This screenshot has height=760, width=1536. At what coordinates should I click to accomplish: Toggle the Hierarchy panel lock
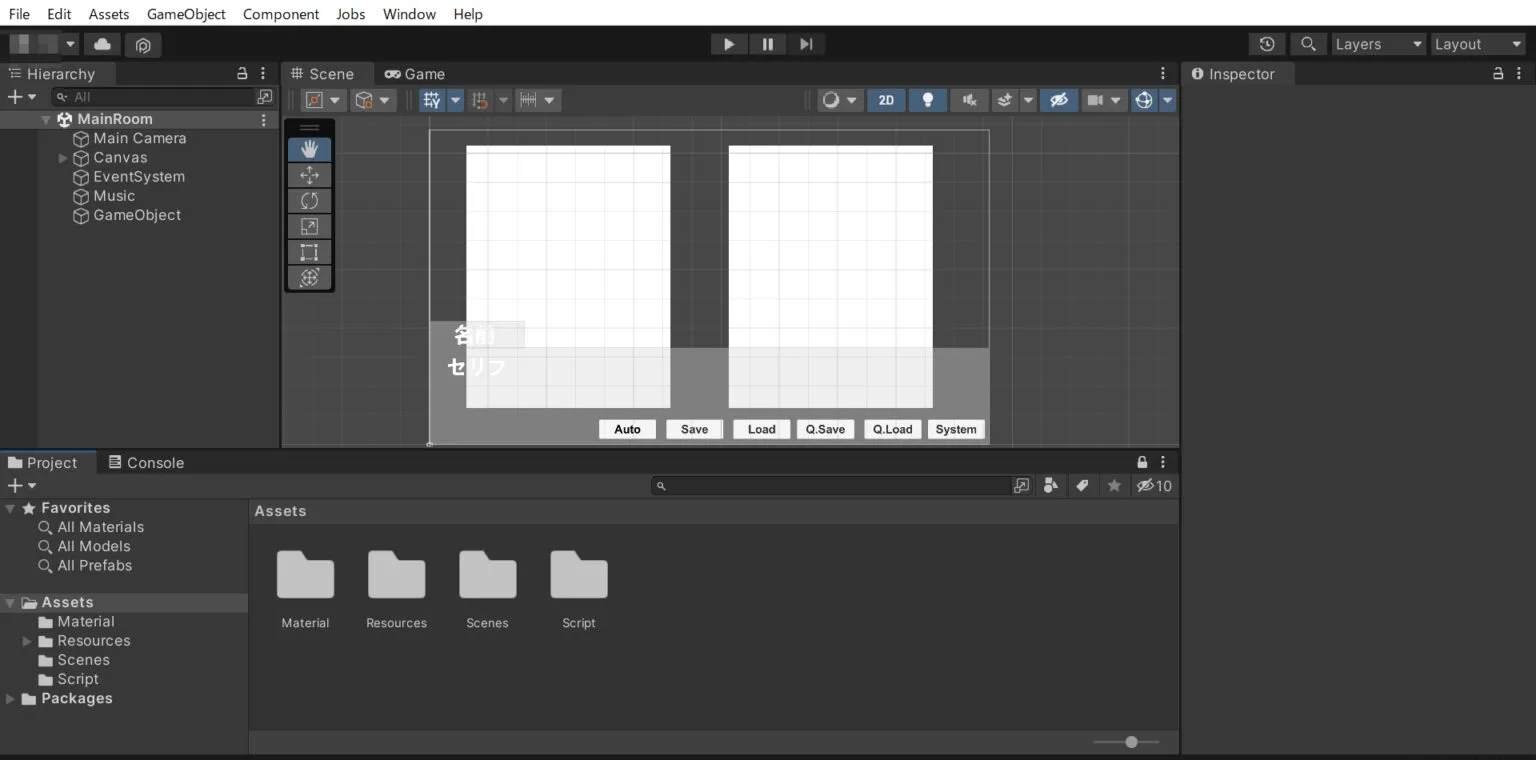point(241,74)
